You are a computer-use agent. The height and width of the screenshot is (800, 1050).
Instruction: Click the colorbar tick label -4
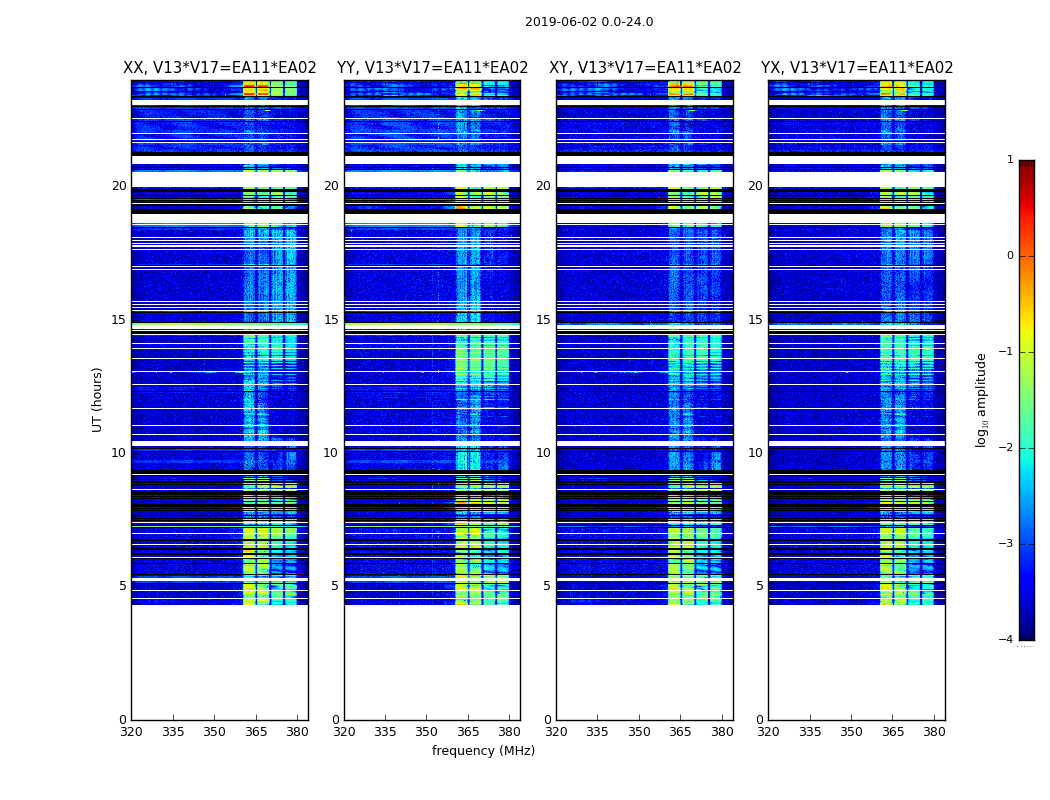[x=1006, y=639]
